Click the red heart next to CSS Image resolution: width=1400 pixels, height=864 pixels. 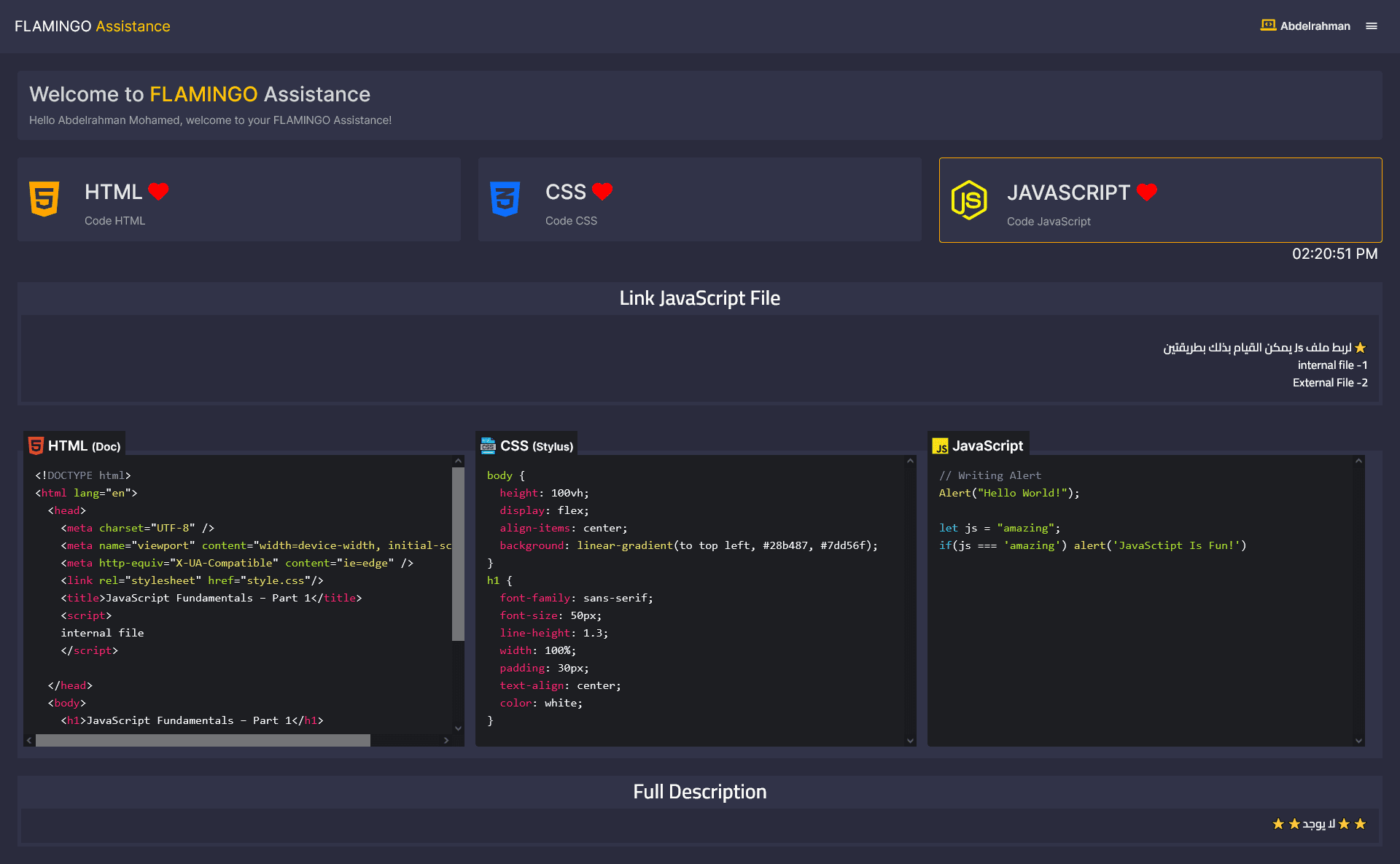(x=602, y=191)
